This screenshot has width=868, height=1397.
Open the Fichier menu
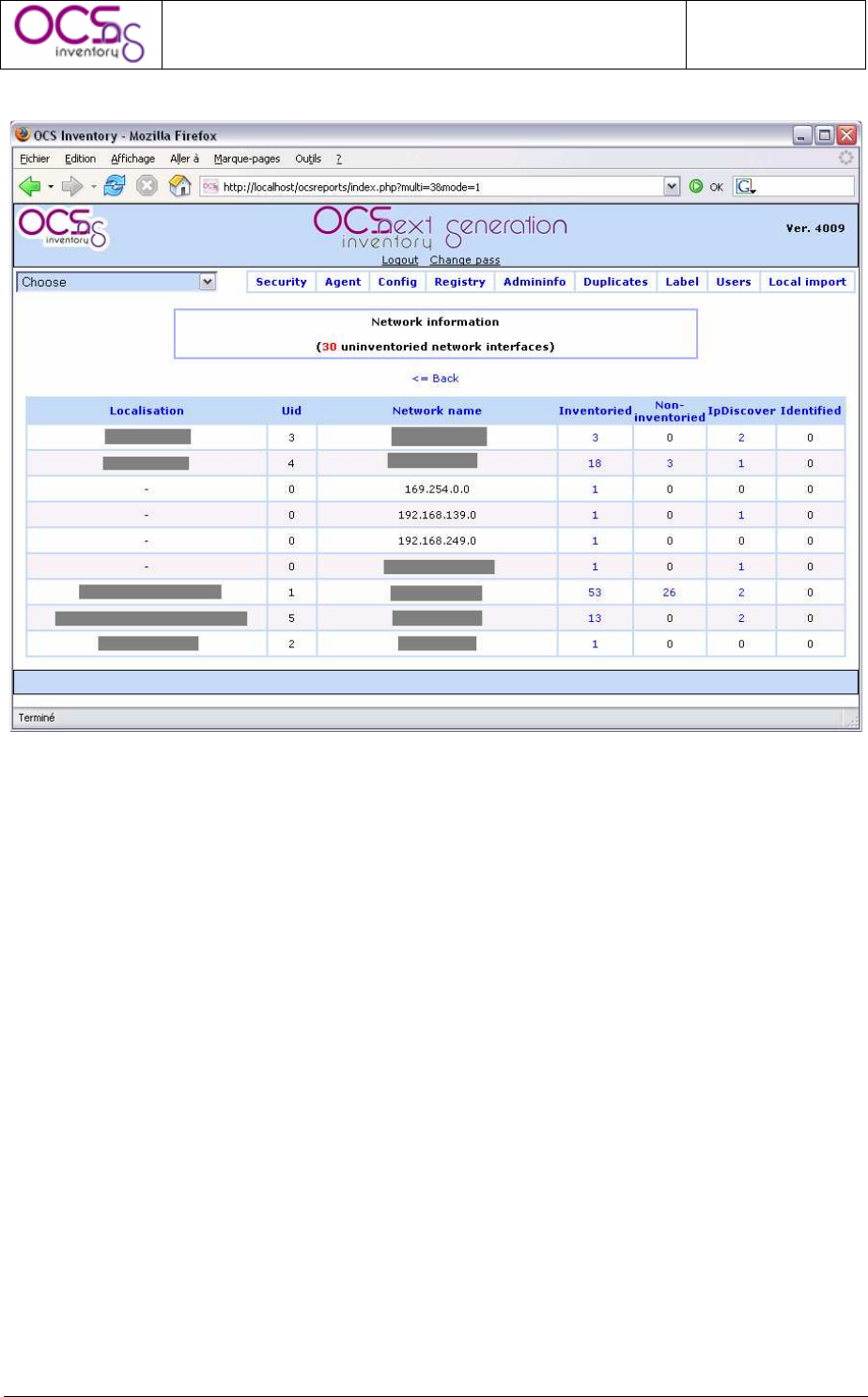click(35, 159)
